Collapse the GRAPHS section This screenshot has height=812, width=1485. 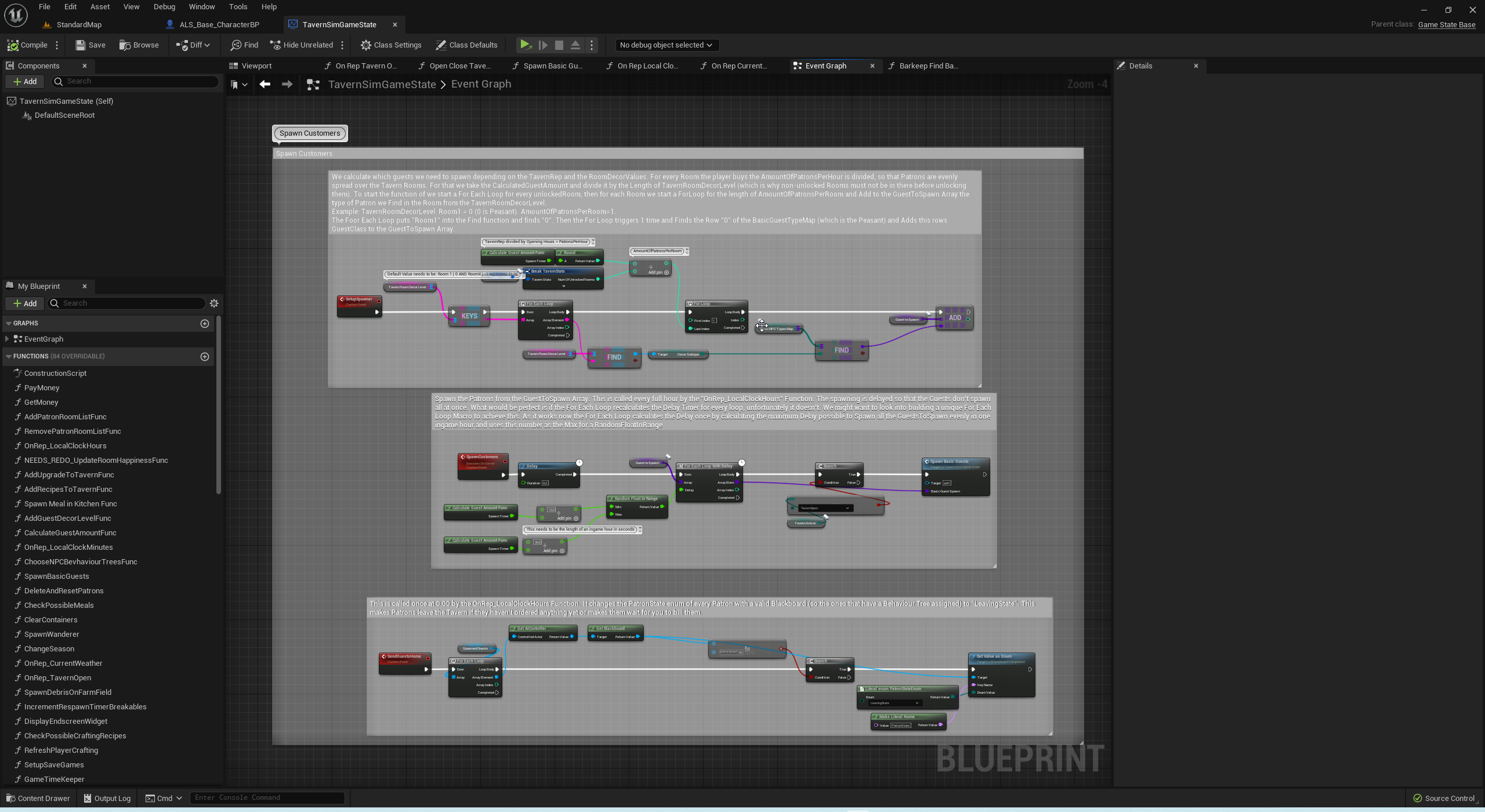pyautogui.click(x=9, y=323)
